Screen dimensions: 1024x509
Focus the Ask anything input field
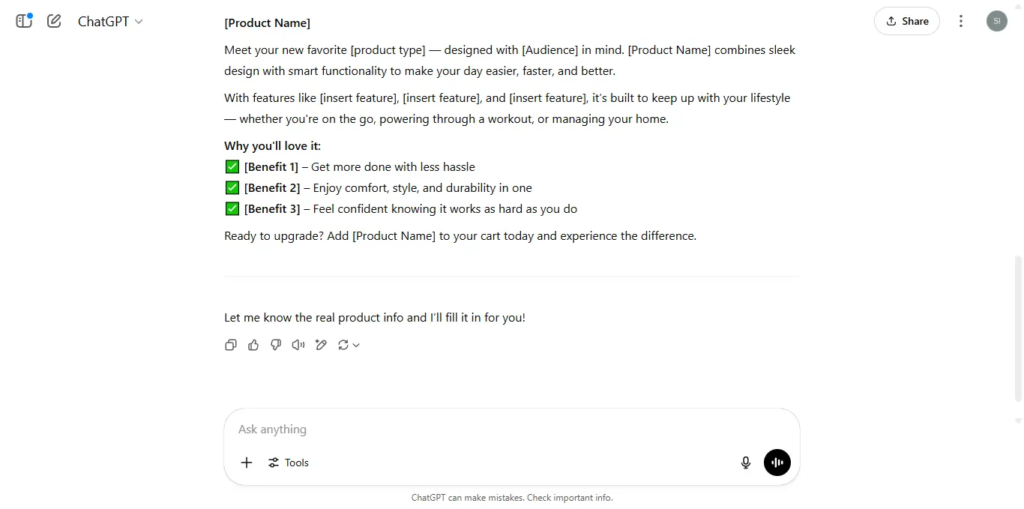(x=511, y=429)
